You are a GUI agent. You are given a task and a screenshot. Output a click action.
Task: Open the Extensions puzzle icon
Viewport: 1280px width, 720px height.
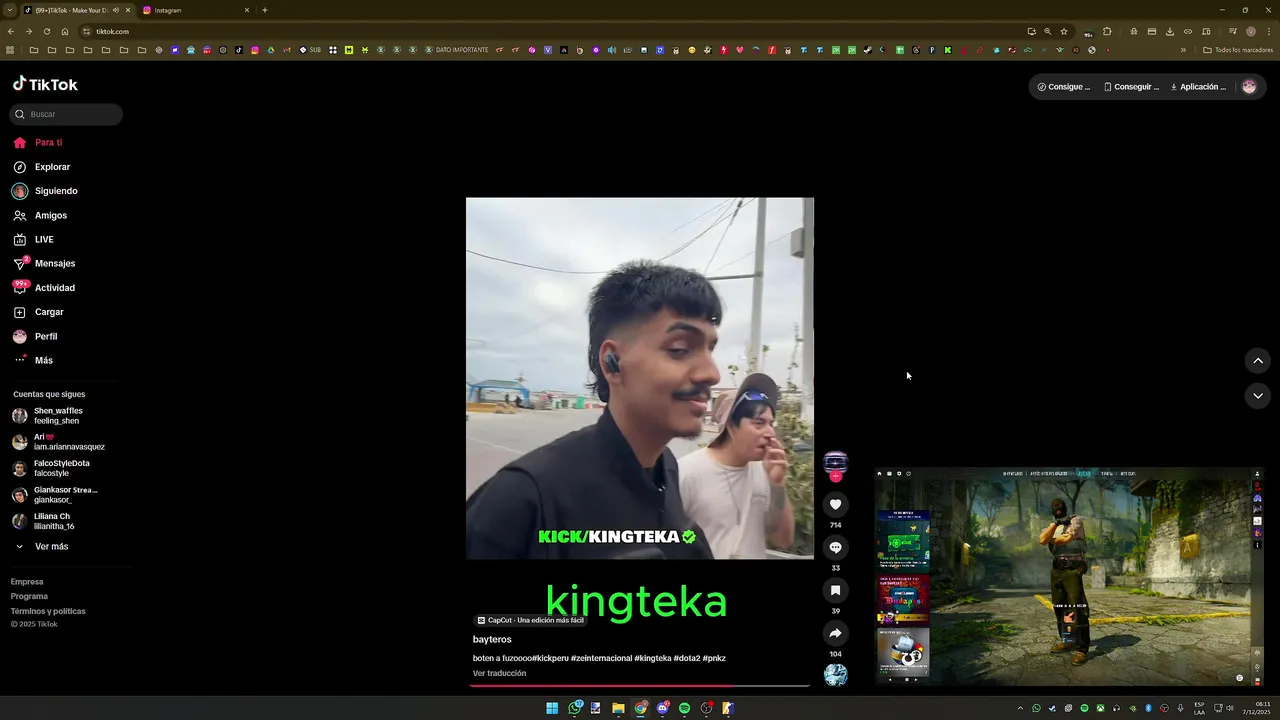click(x=1107, y=31)
